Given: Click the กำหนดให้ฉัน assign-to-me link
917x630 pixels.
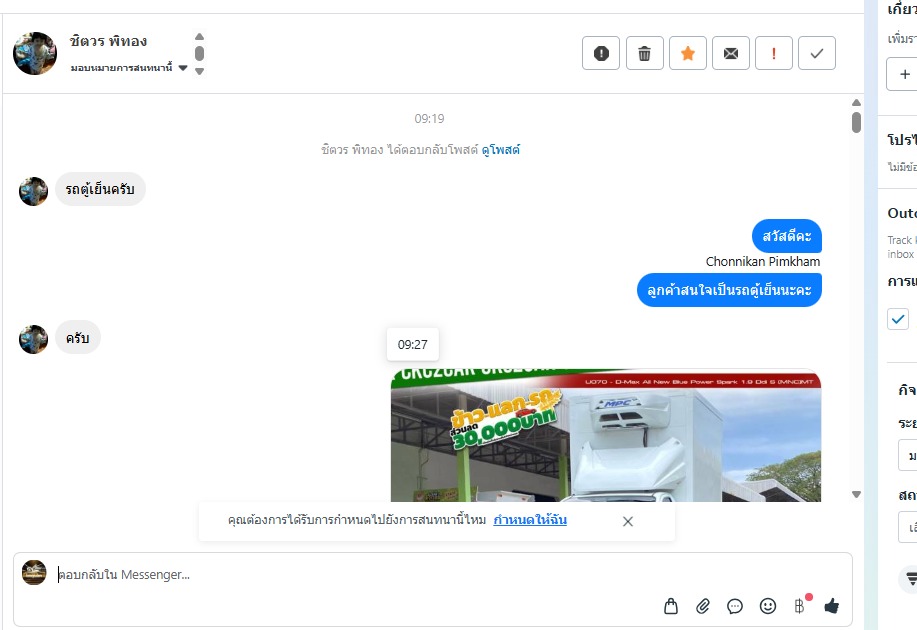Looking at the screenshot, I should (x=530, y=520).
